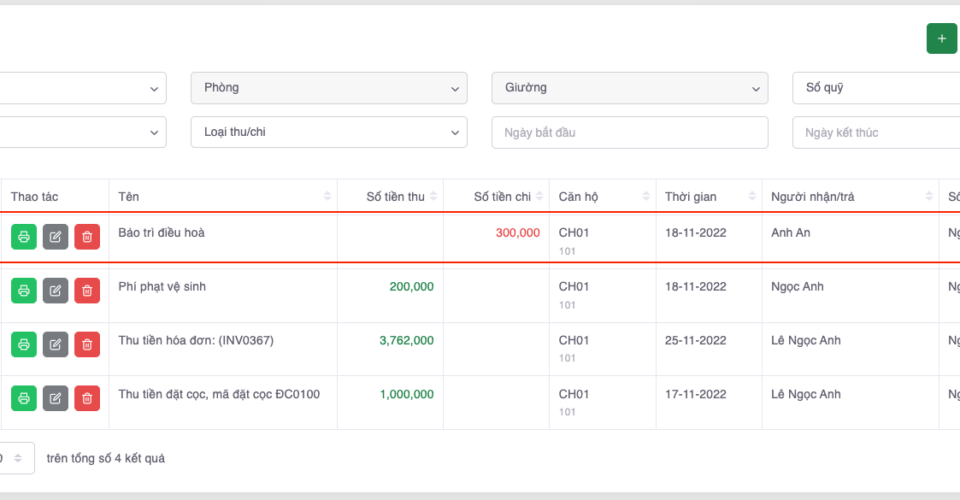
Task: Edit the Thu tiền hóa đơn INV0367 row
Action: tap(56, 344)
